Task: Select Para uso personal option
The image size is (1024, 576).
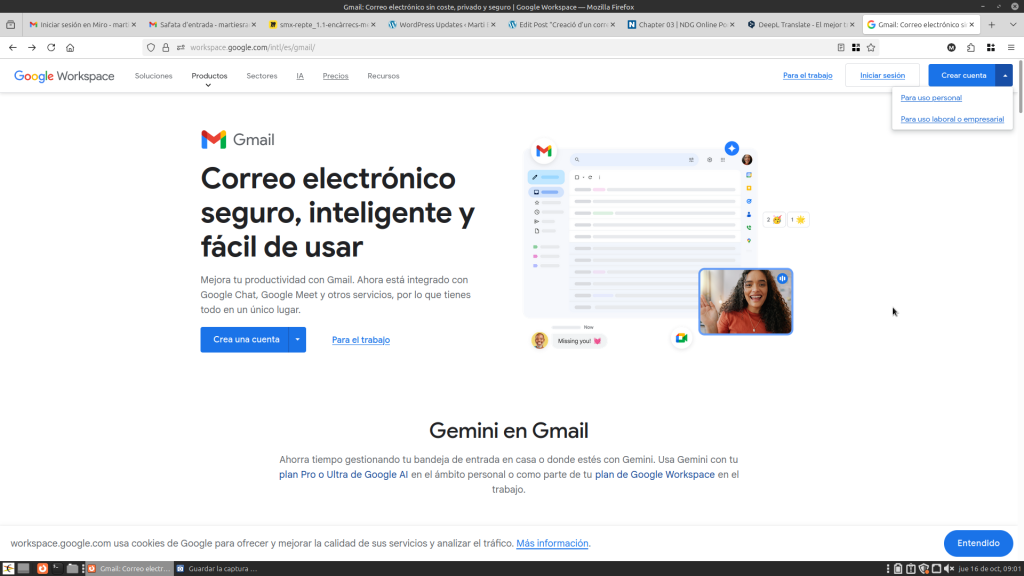Action: pos(931,98)
